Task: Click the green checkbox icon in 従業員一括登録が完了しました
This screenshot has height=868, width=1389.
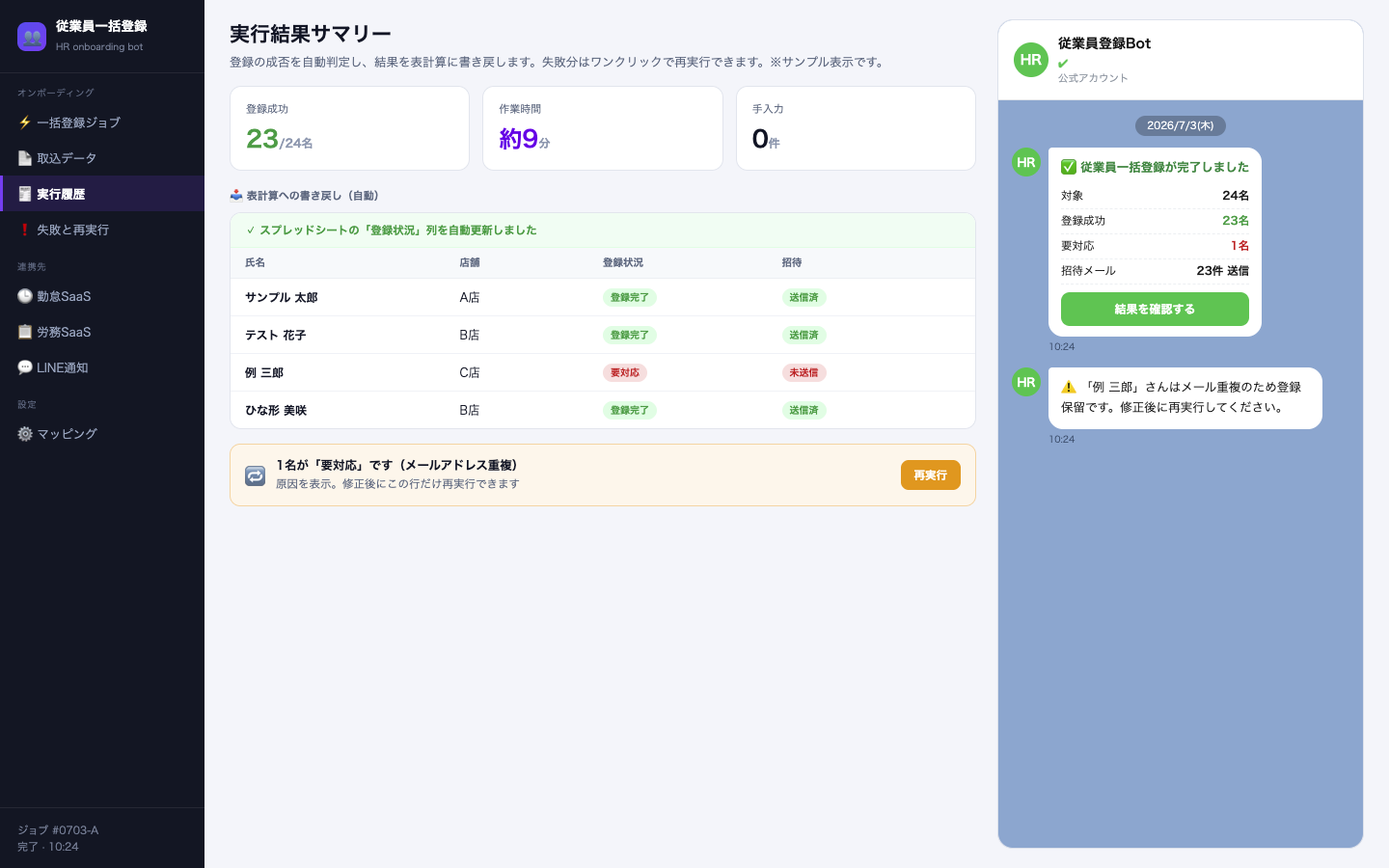Action: (x=1069, y=167)
